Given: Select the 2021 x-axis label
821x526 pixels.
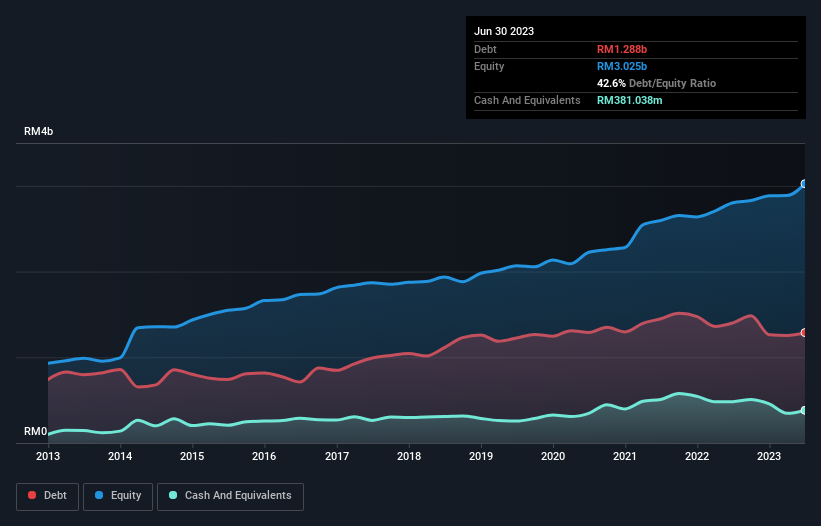Looking at the screenshot, I should (625, 456).
